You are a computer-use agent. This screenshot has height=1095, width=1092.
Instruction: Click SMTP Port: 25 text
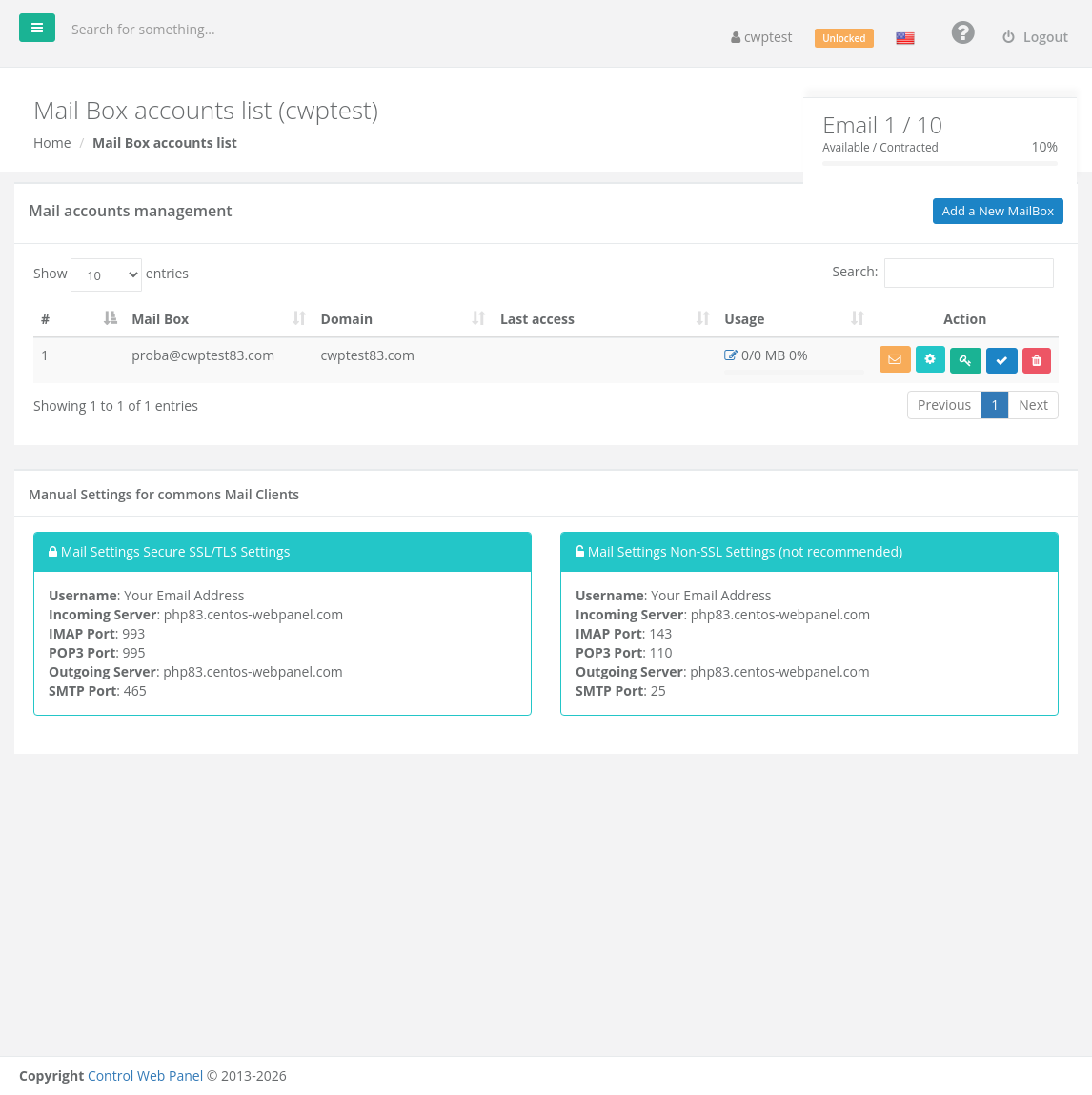coord(620,691)
